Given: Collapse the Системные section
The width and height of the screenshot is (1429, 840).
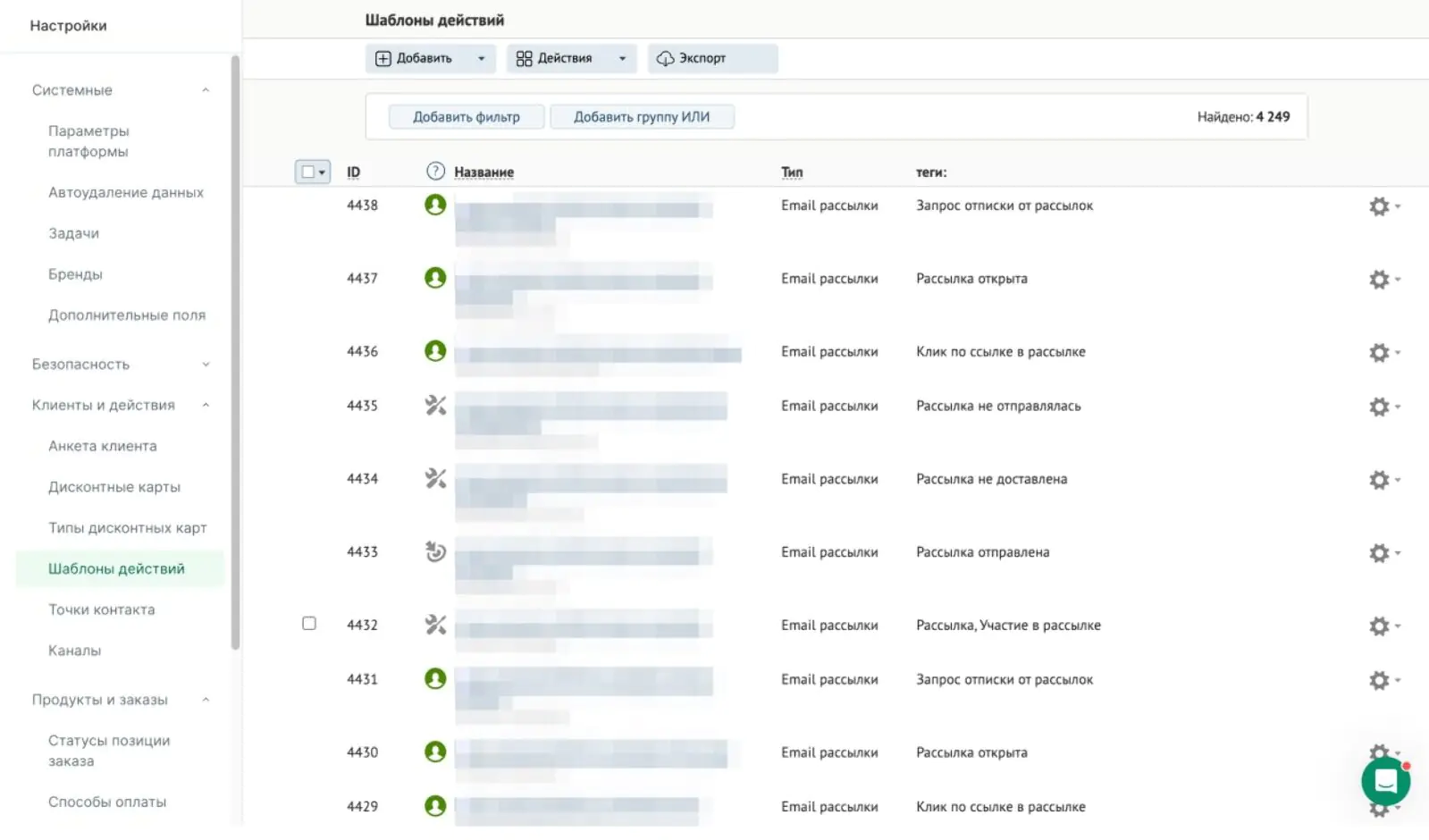Looking at the screenshot, I should (206, 90).
